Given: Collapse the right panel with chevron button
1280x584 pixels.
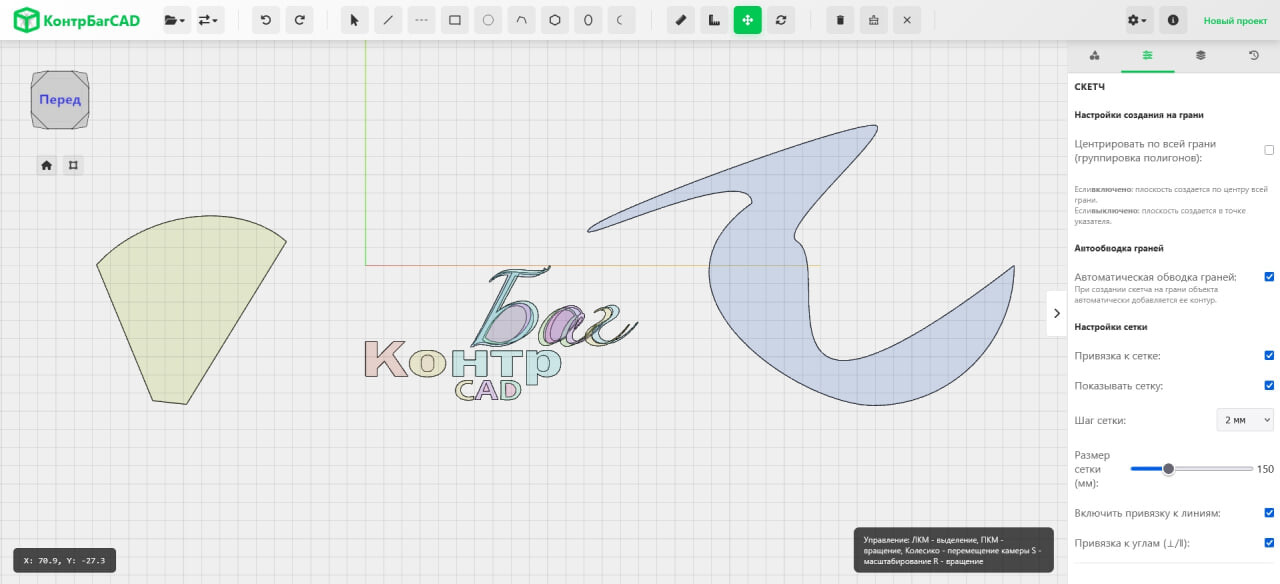Looking at the screenshot, I should coord(1057,313).
